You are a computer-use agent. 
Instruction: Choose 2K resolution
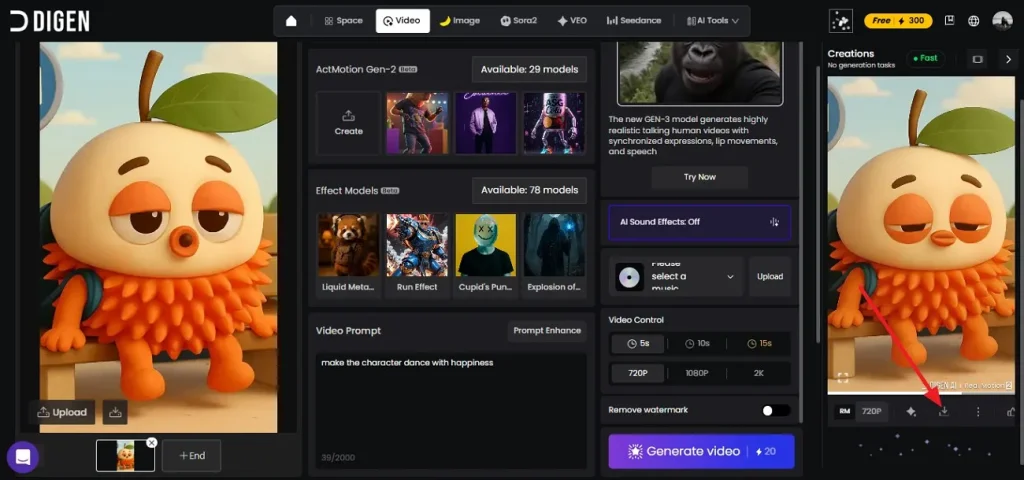click(x=759, y=374)
